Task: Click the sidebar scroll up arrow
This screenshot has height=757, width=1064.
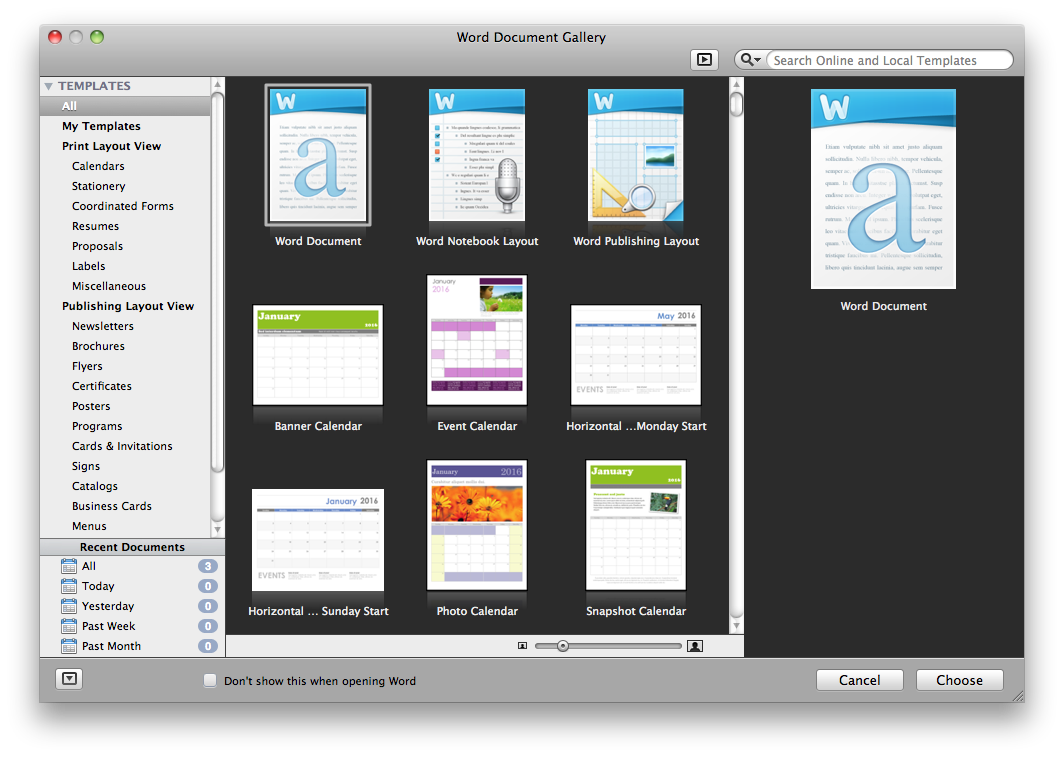Action: [218, 84]
